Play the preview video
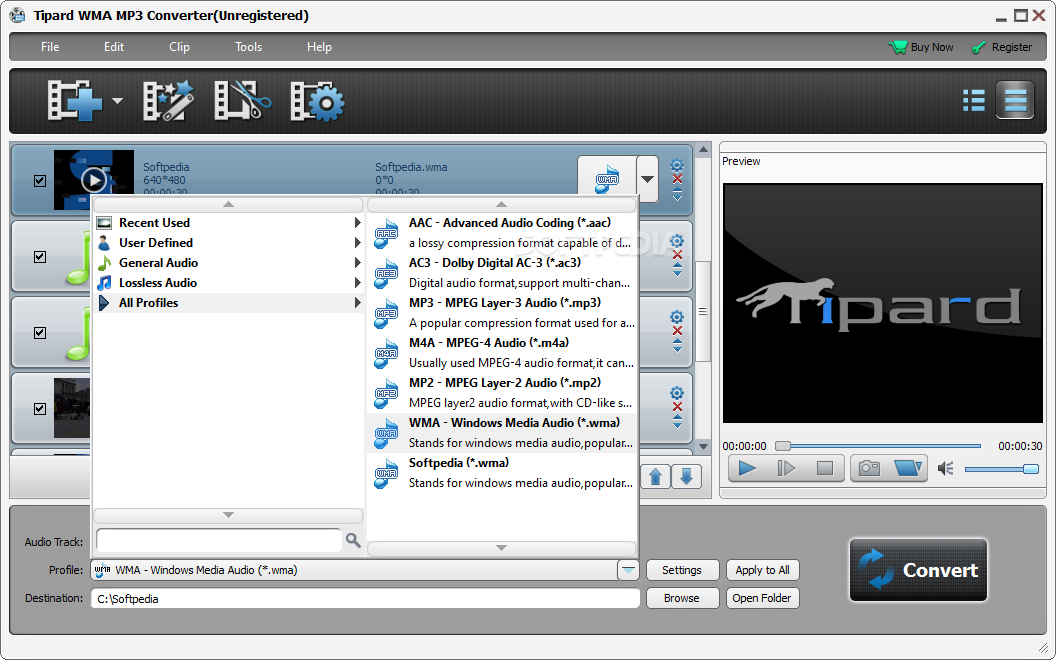Image resolution: width=1056 pixels, height=660 pixels. [747, 468]
